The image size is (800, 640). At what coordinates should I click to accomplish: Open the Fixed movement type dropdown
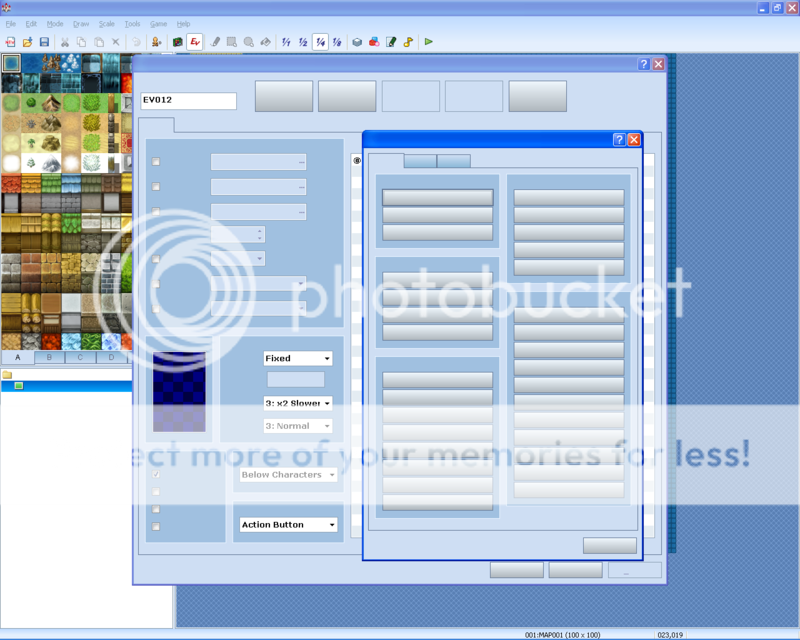(298, 358)
